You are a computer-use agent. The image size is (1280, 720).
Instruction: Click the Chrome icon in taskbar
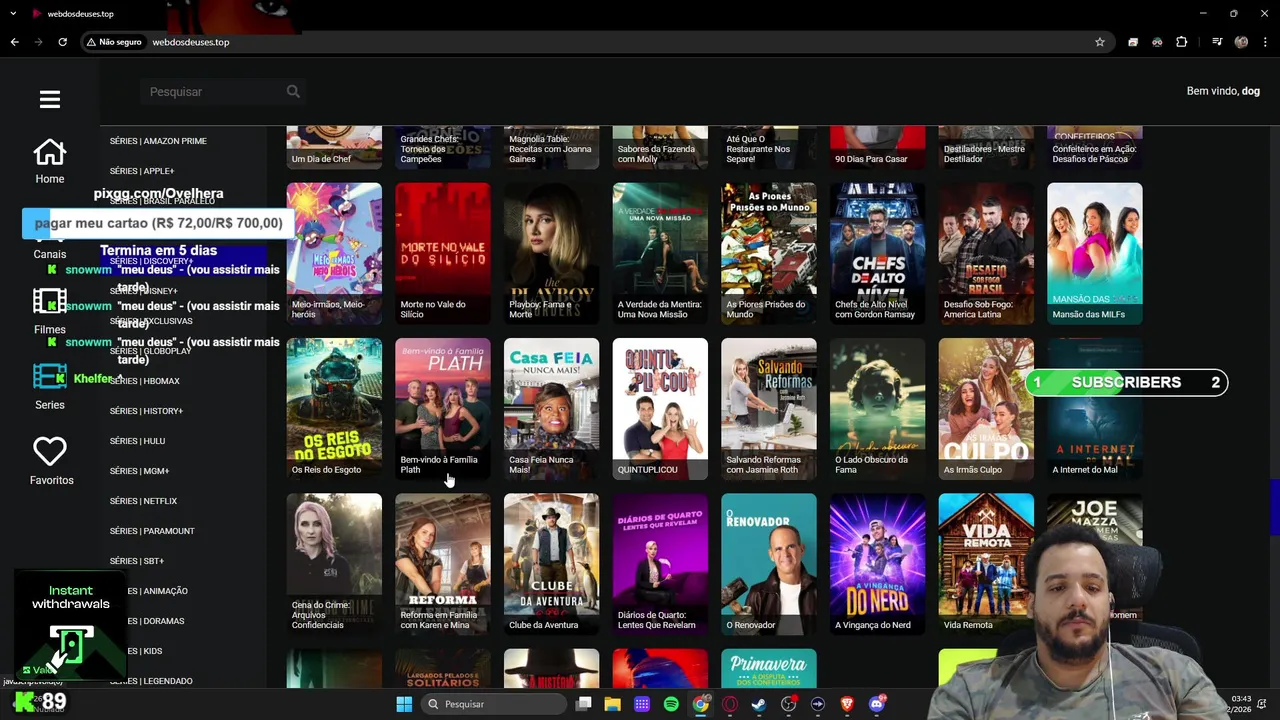click(x=701, y=704)
